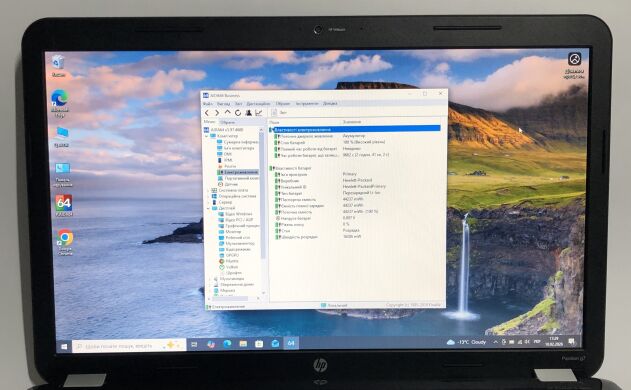Open the weather widget showing Cloudy

[x=466, y=342]
